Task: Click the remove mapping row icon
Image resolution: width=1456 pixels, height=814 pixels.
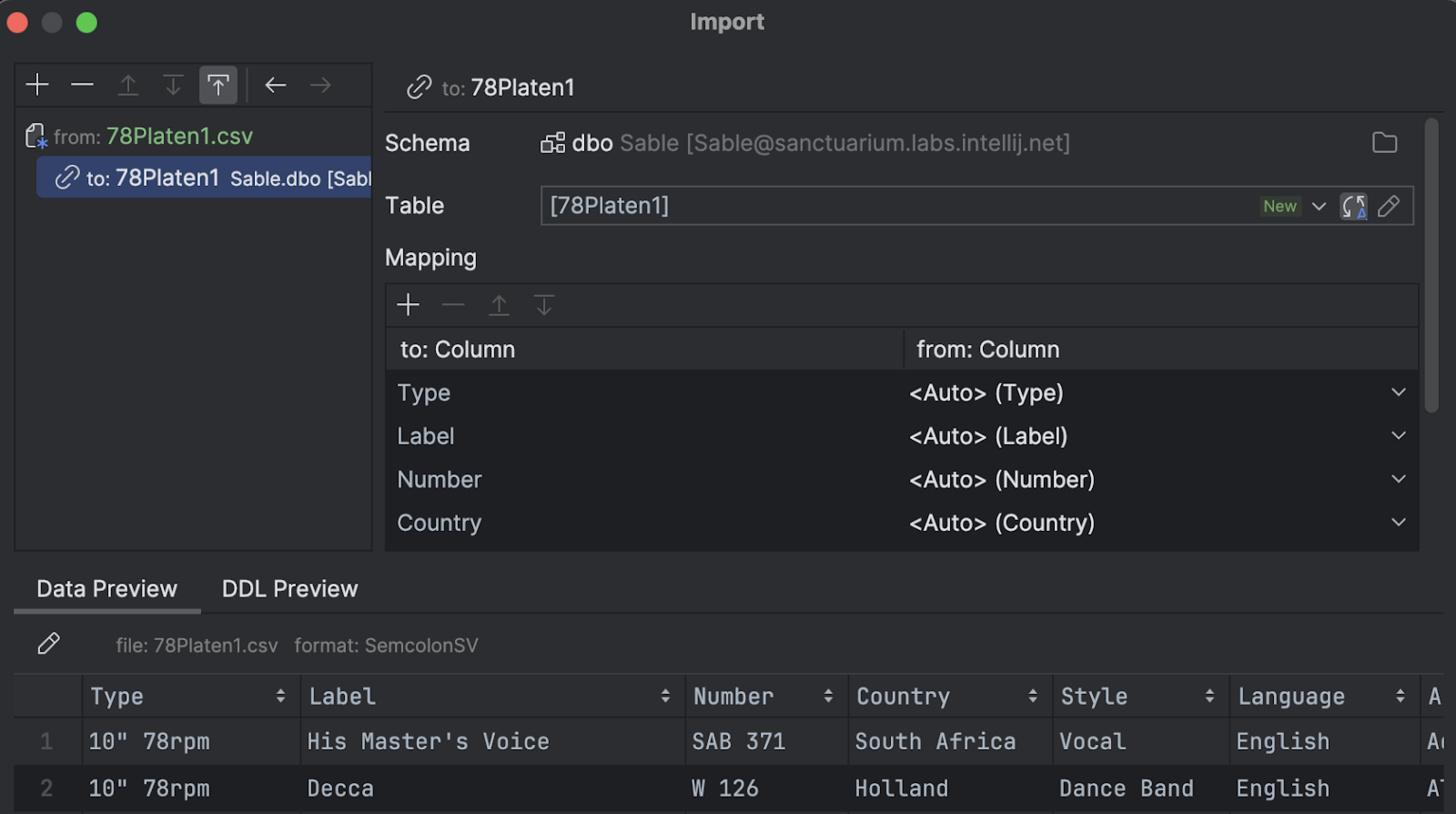Action: [454, 306]
